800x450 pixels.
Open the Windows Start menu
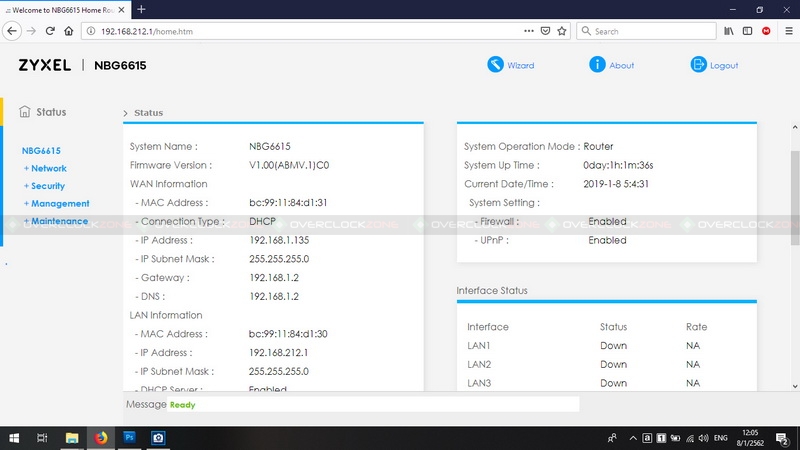(x=14, y=438)
